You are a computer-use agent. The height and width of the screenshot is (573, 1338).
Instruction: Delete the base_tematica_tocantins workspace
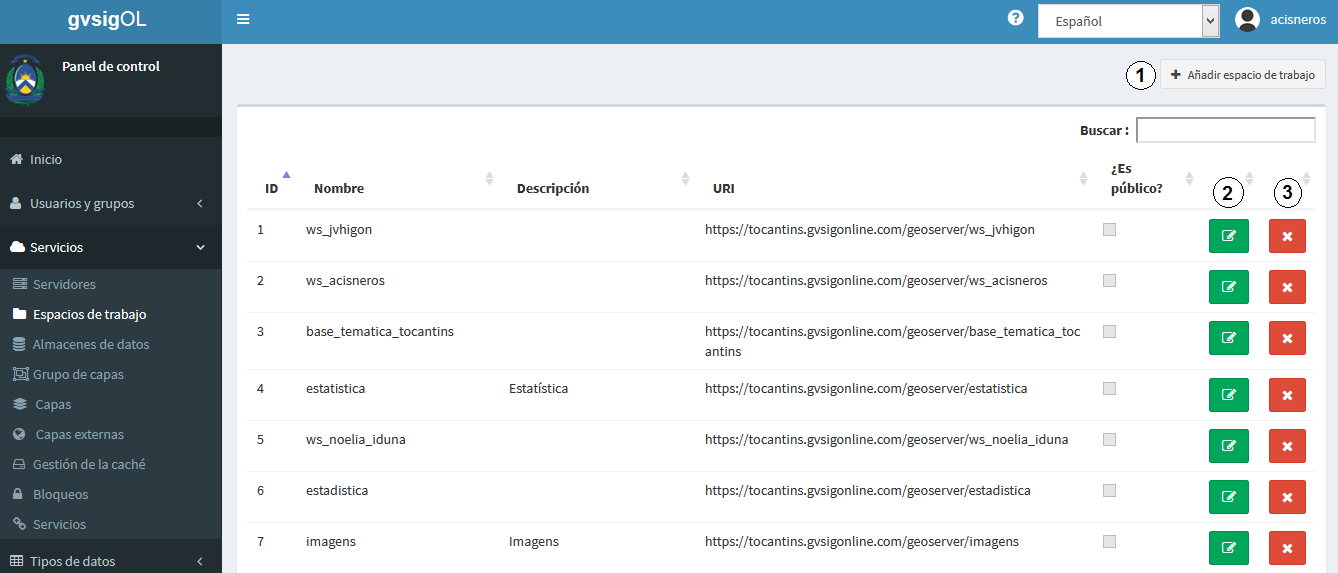1287,338
